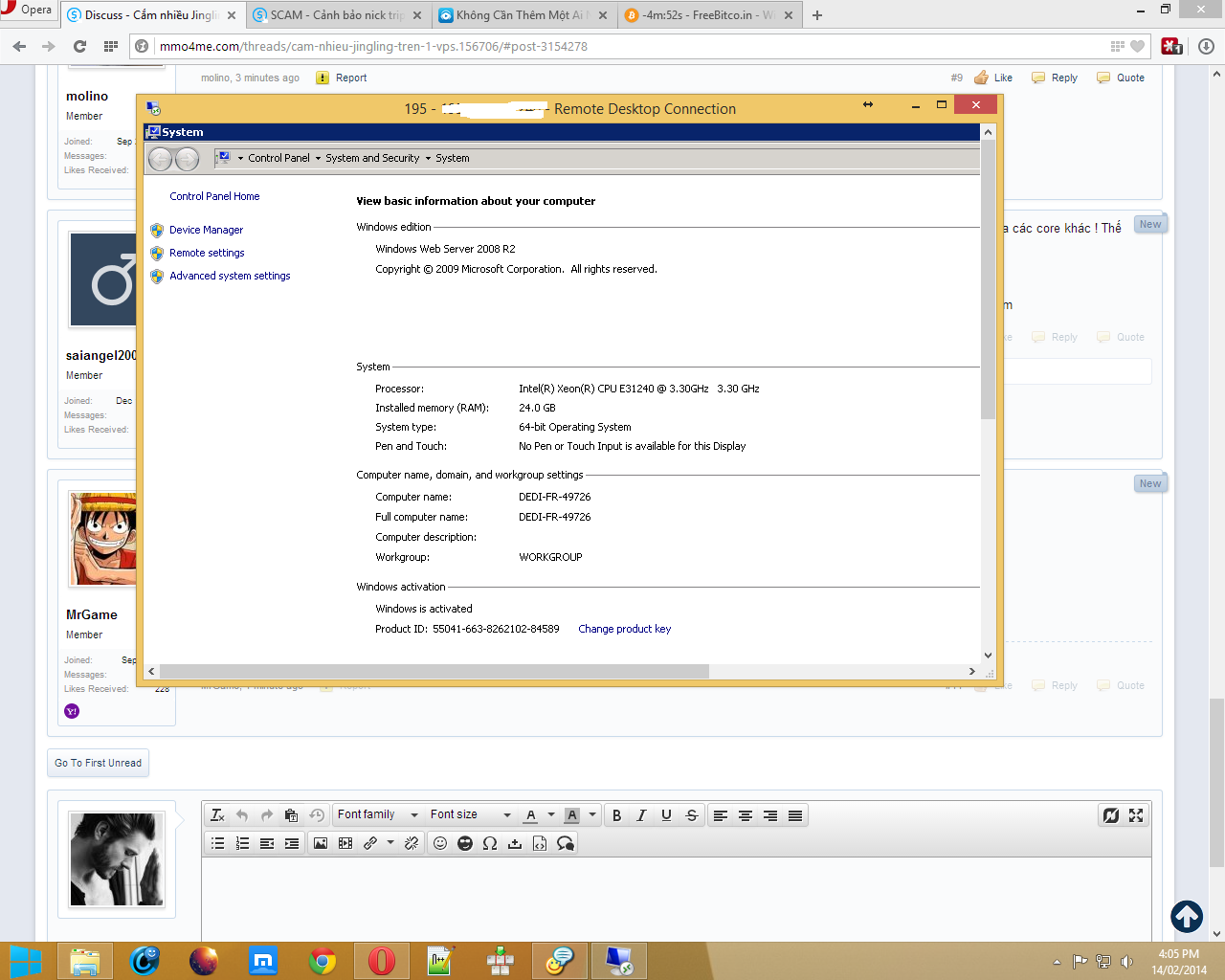This screenshot has height=980, width=1225.
Task: Switch to the Không Cần Thêm browser tab
Action: pos(523,15)
